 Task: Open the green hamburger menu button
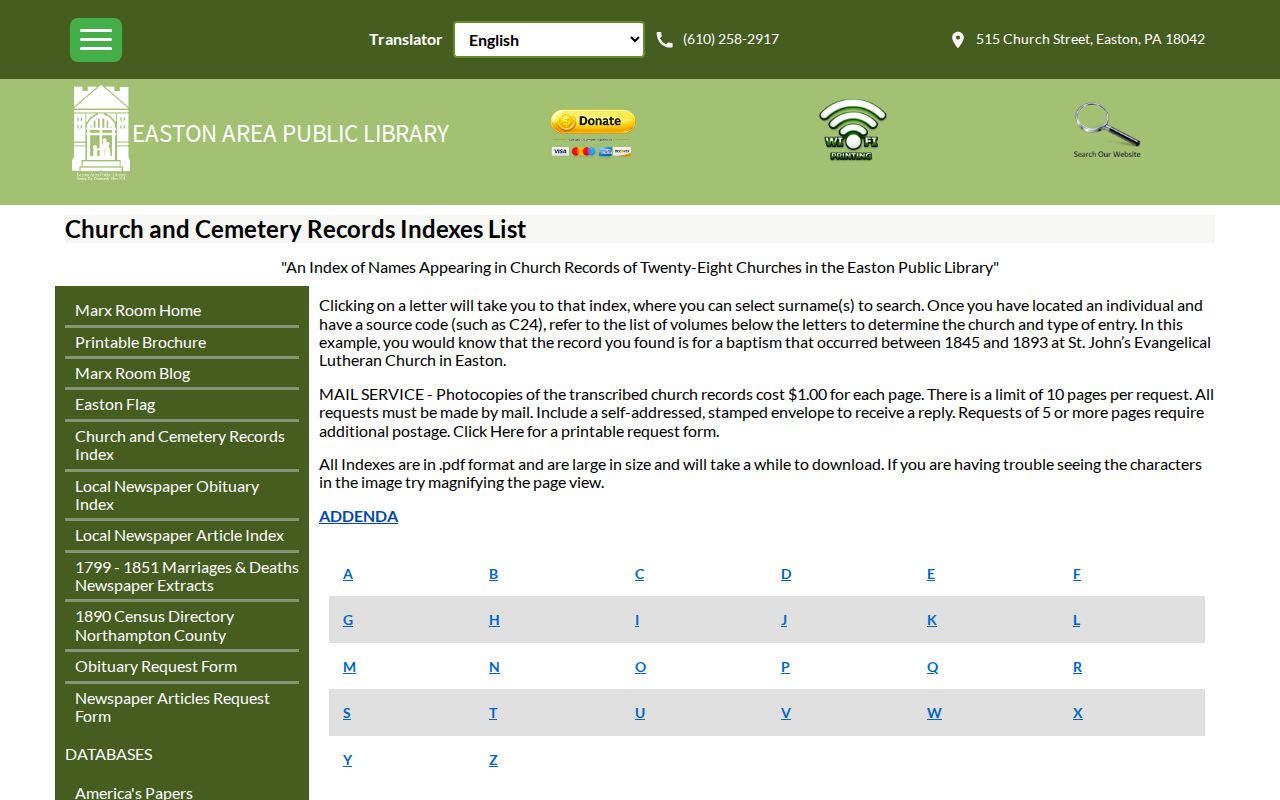tap(96, 40)
